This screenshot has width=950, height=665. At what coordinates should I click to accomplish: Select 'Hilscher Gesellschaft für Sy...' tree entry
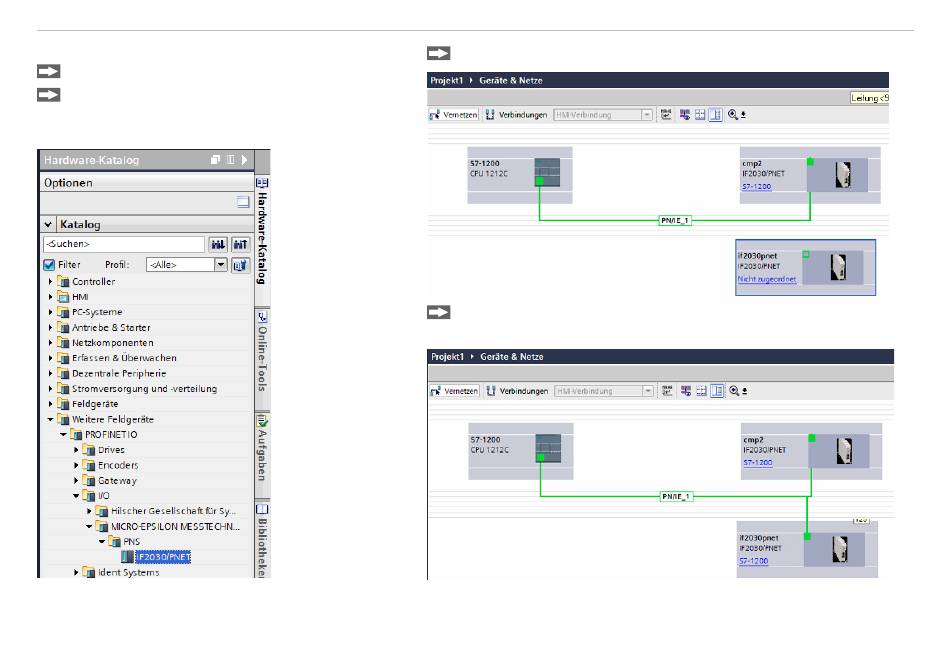click(173, 511)
